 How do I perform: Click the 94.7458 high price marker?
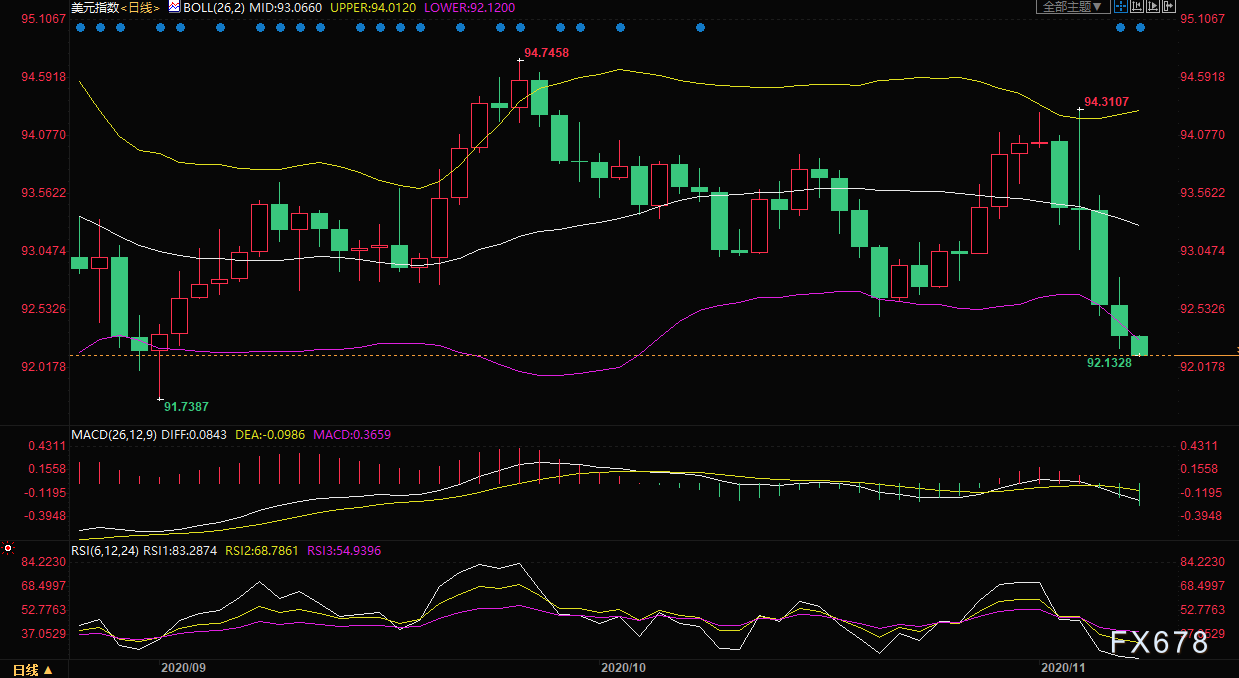coord(547,52)
